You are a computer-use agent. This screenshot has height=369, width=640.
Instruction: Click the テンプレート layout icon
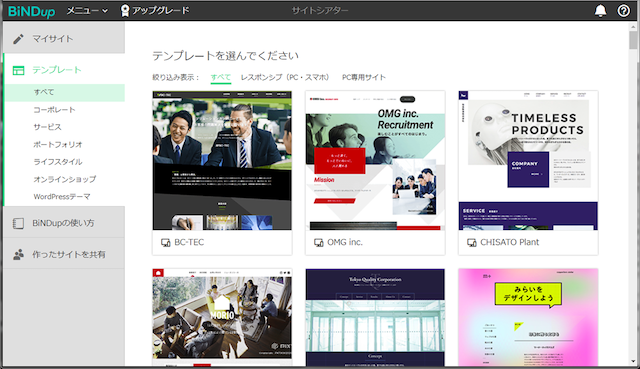coord(18,70)
